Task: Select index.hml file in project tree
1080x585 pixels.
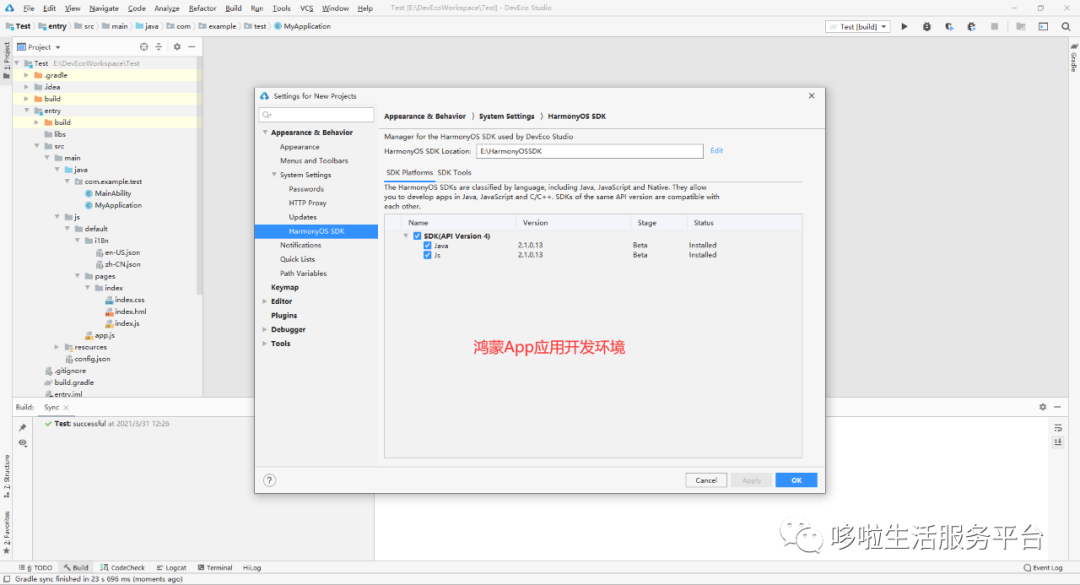Action: 130,311
